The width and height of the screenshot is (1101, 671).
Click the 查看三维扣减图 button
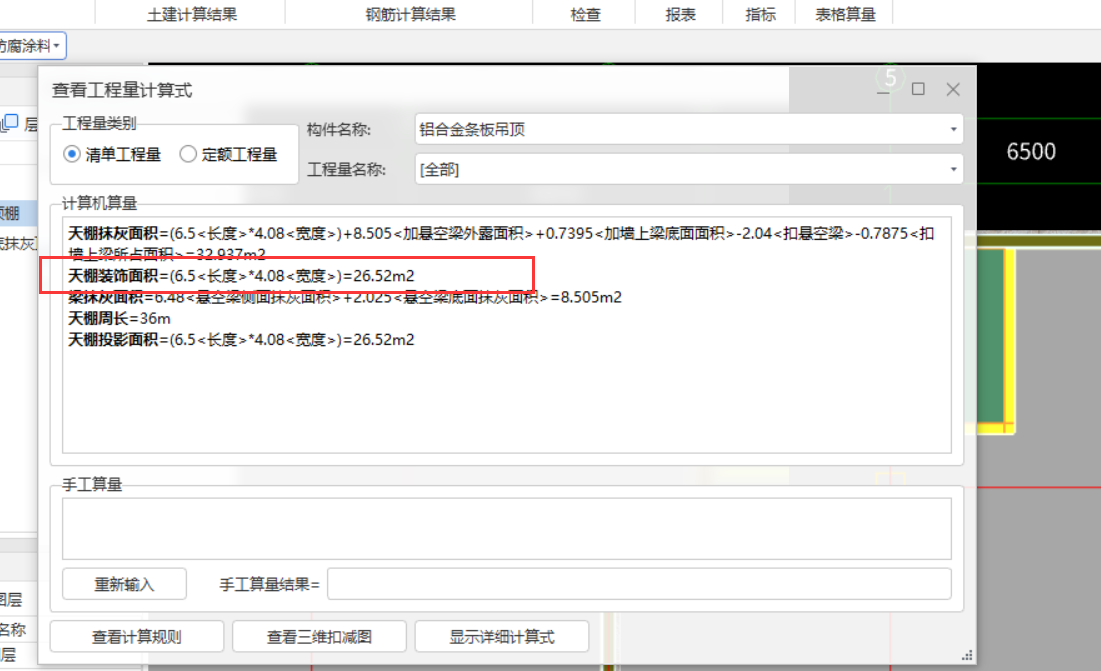[x=319, y=637]
